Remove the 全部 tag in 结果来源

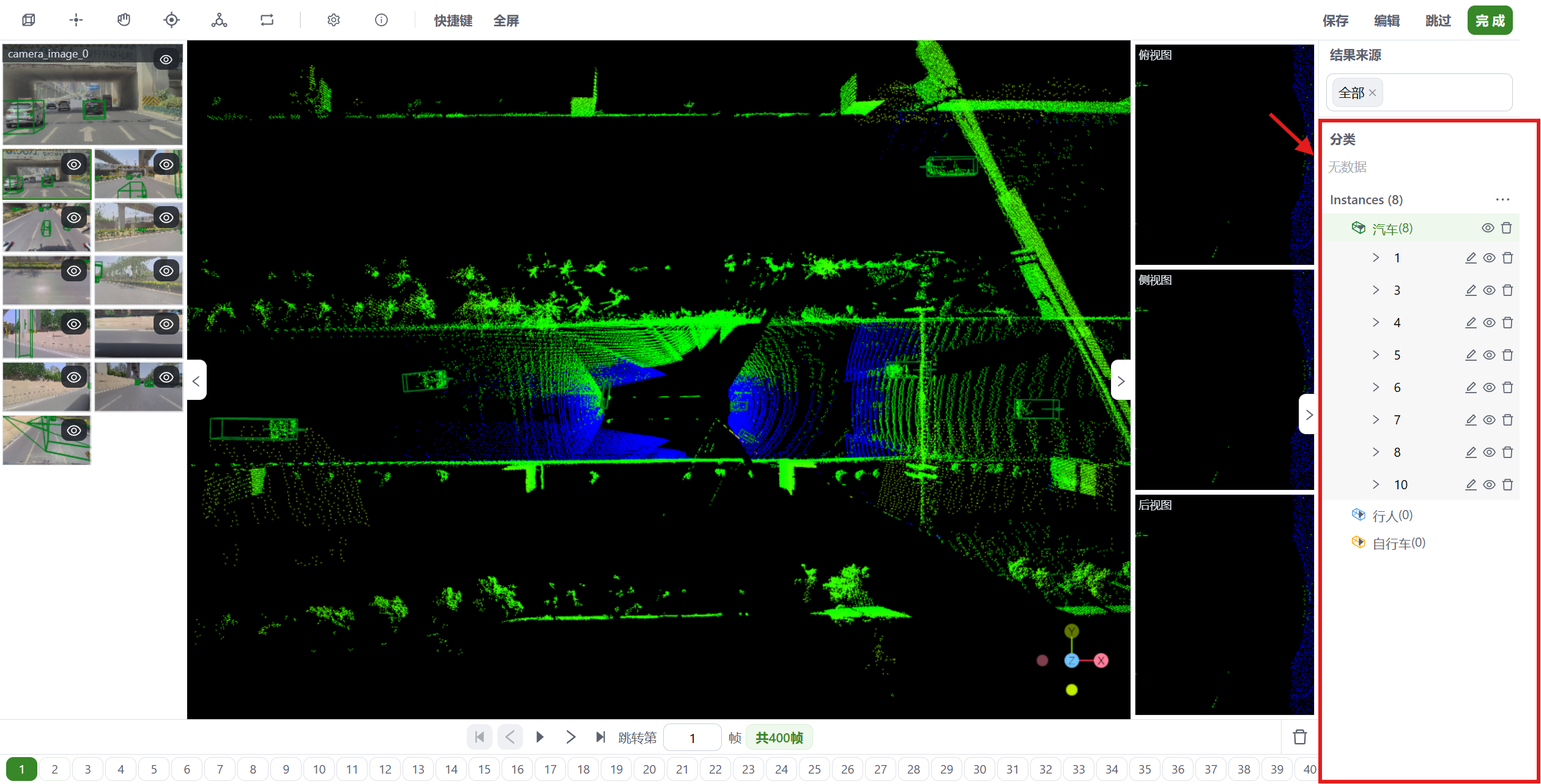point(1372,93)
